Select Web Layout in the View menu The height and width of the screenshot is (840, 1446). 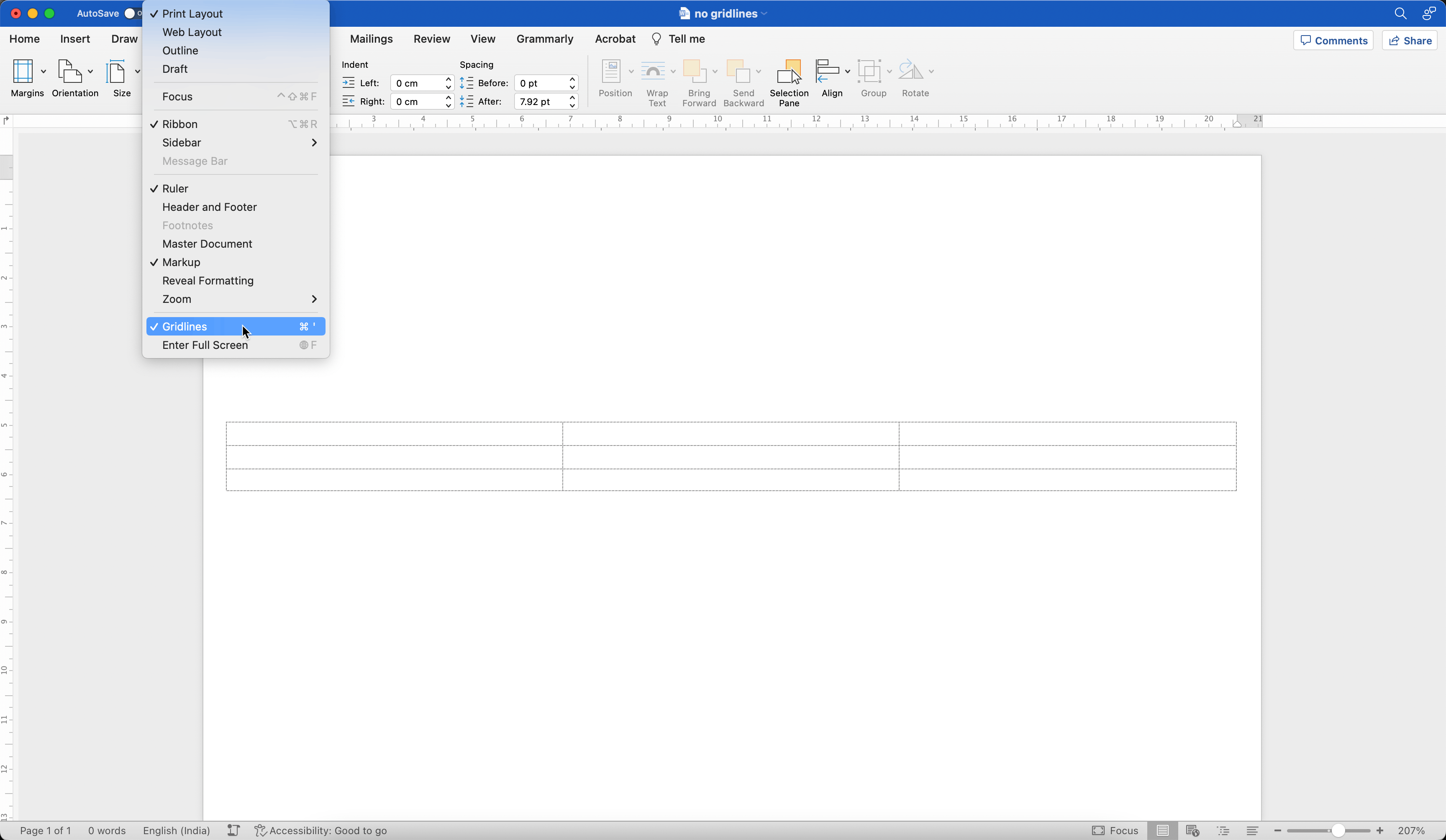point(236,32)
